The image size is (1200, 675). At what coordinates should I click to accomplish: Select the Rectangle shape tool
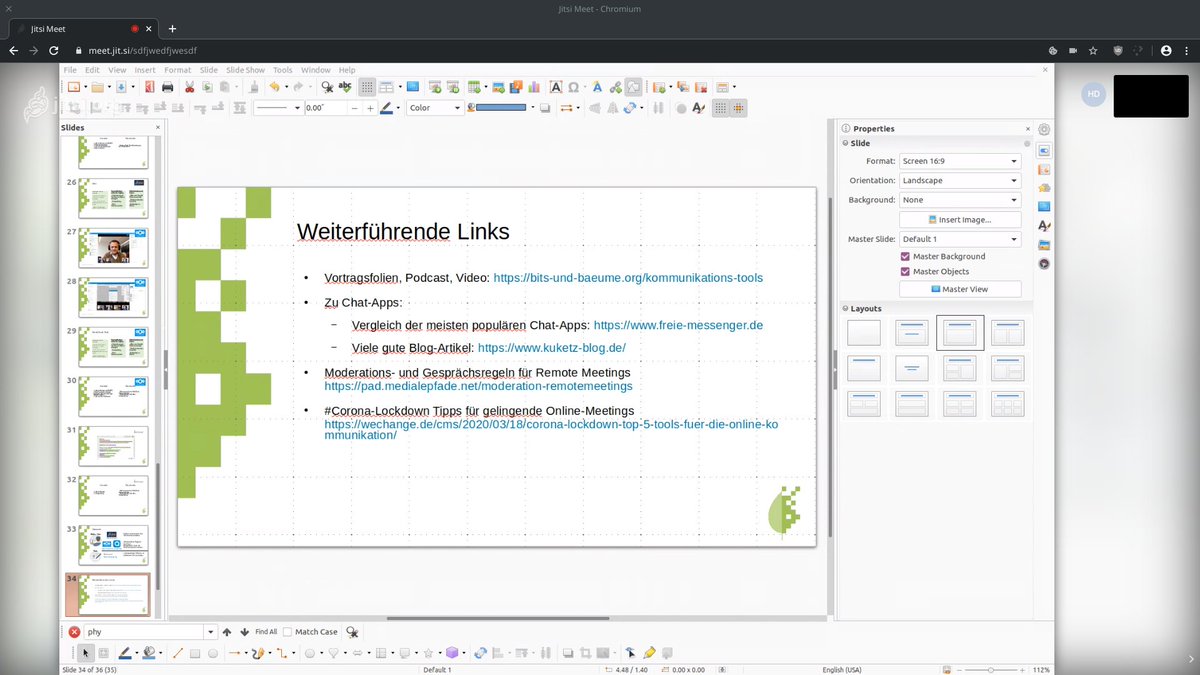pyautogui.click(x=195, y=653)
